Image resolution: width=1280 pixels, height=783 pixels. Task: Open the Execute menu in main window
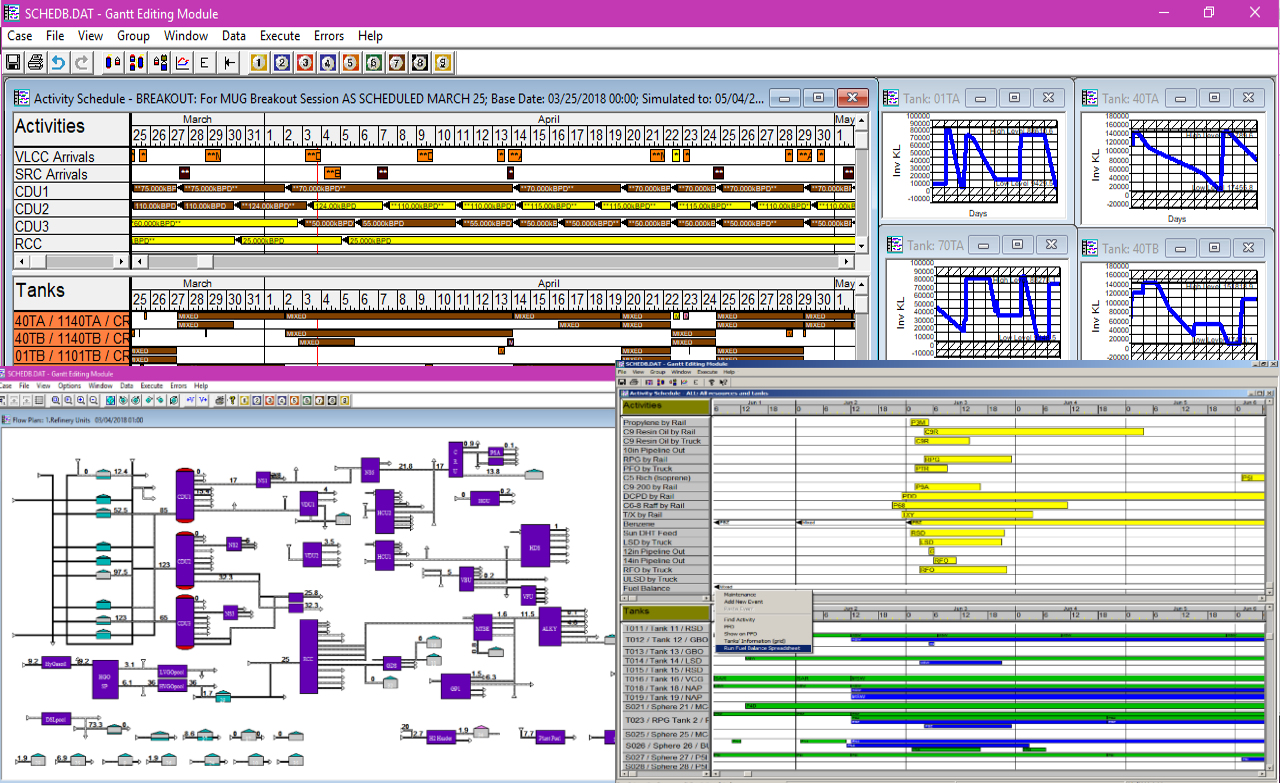(280, 36)
